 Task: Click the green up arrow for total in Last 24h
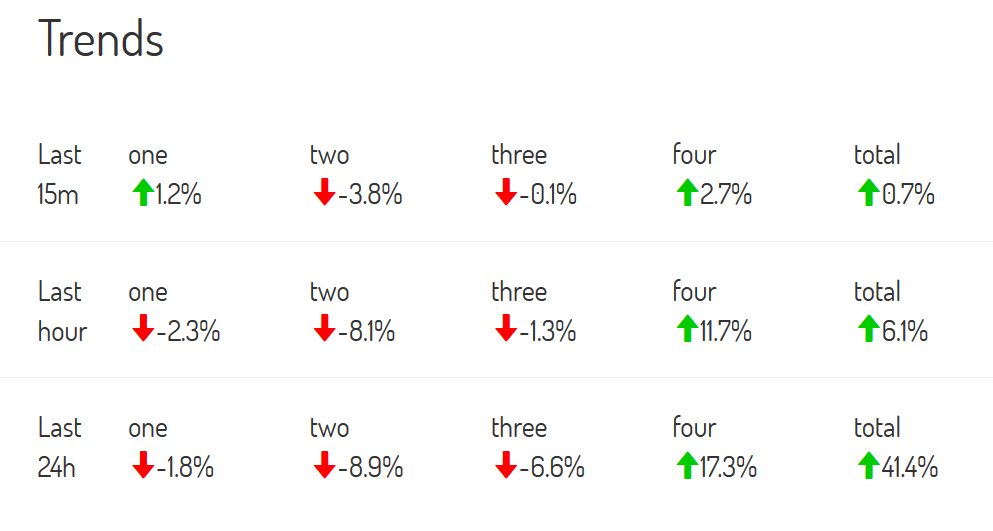tap(868, 465)
